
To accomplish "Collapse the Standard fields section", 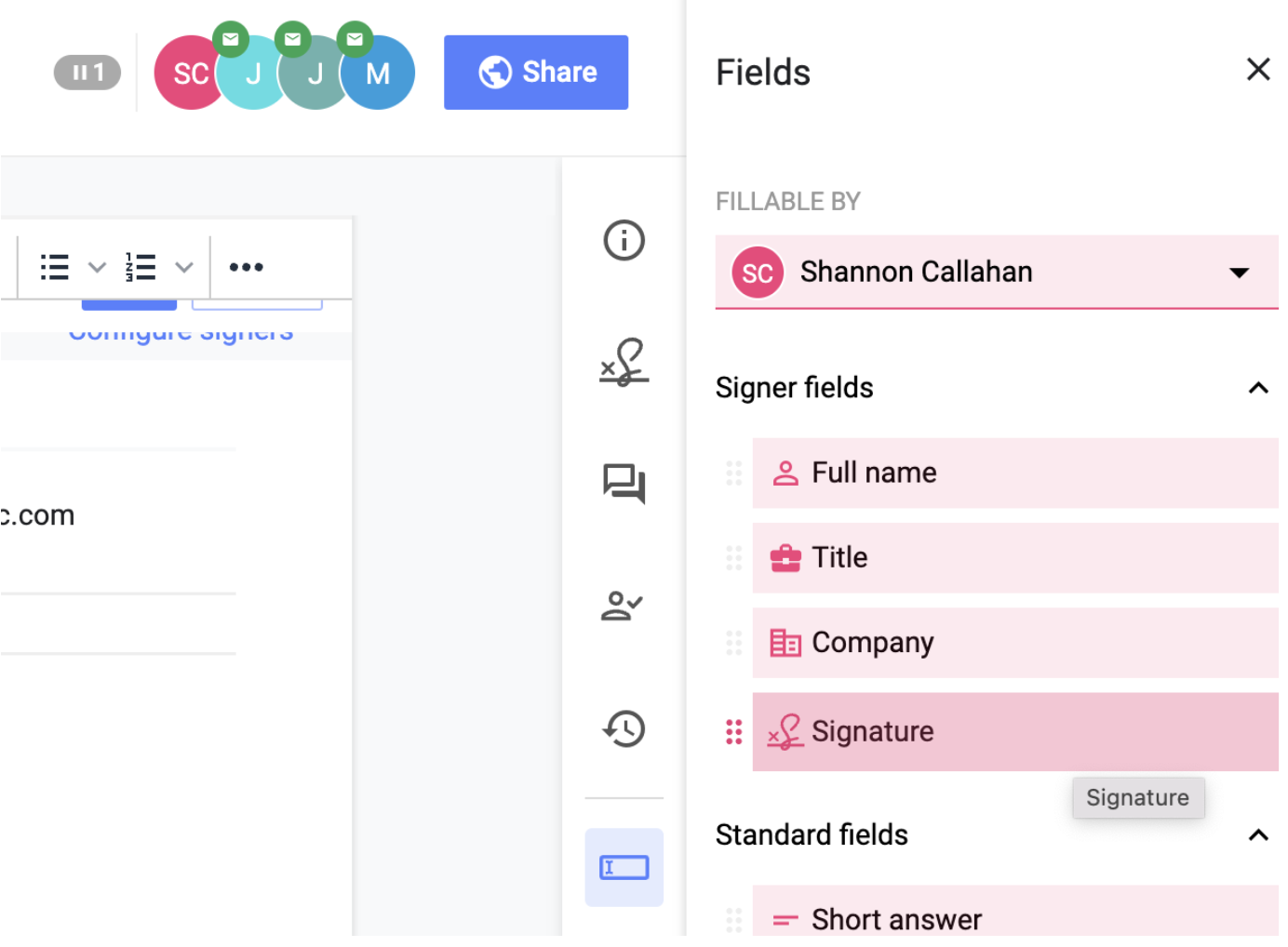I will coord(1258,834).
